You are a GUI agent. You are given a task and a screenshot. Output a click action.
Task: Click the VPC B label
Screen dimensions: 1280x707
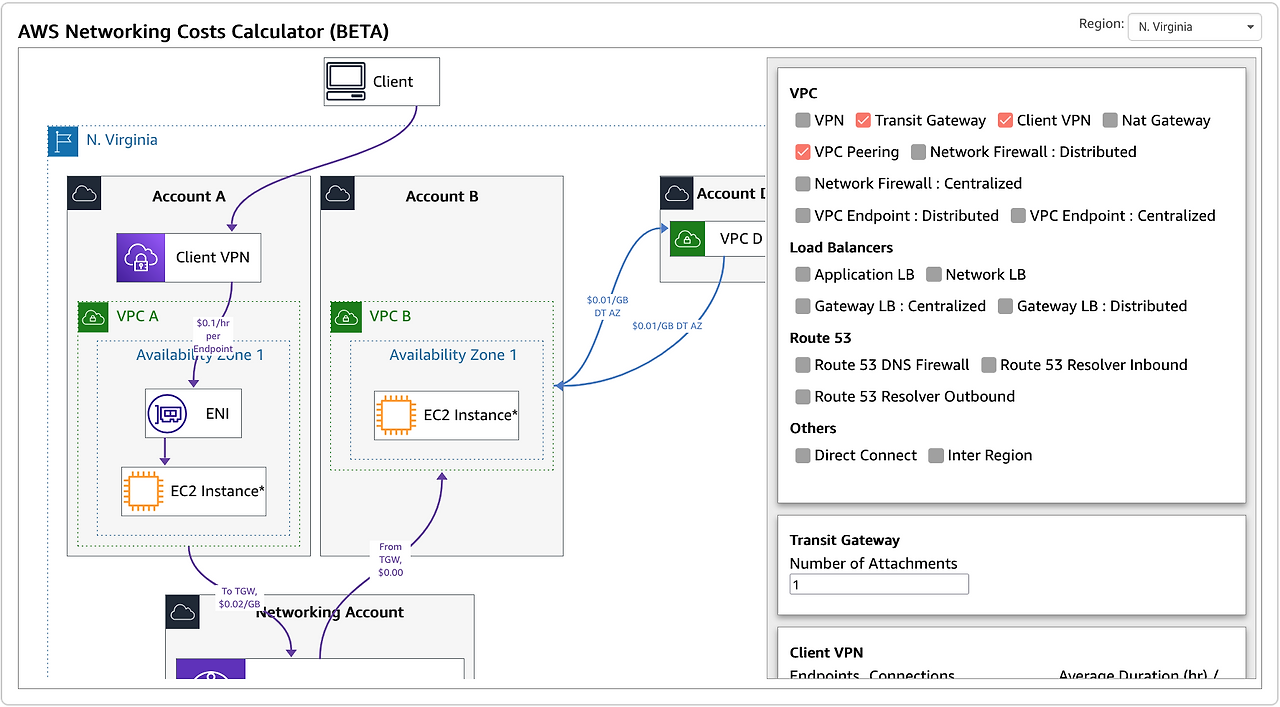coord(390,317)
